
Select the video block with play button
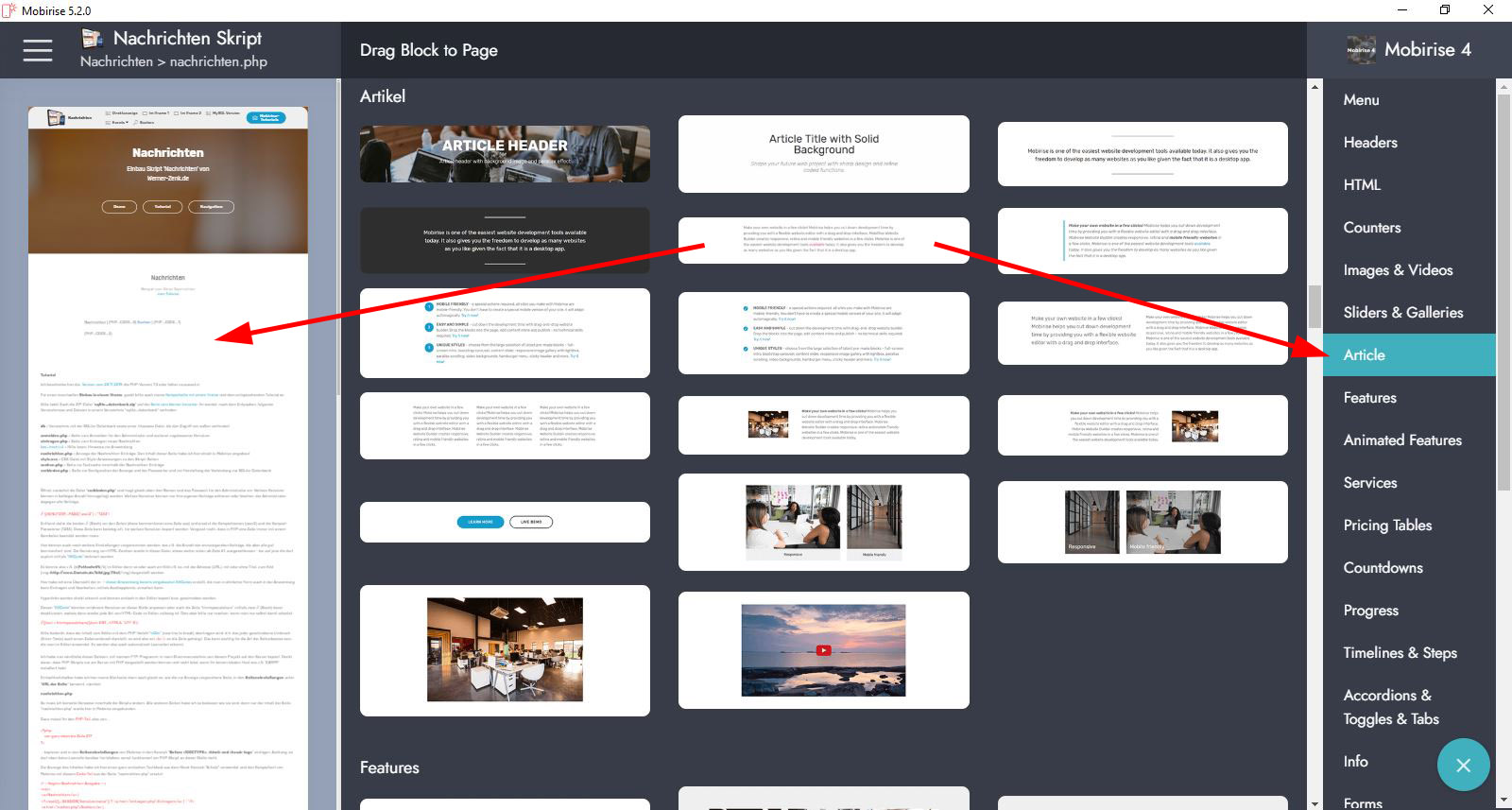coord(823,650)
